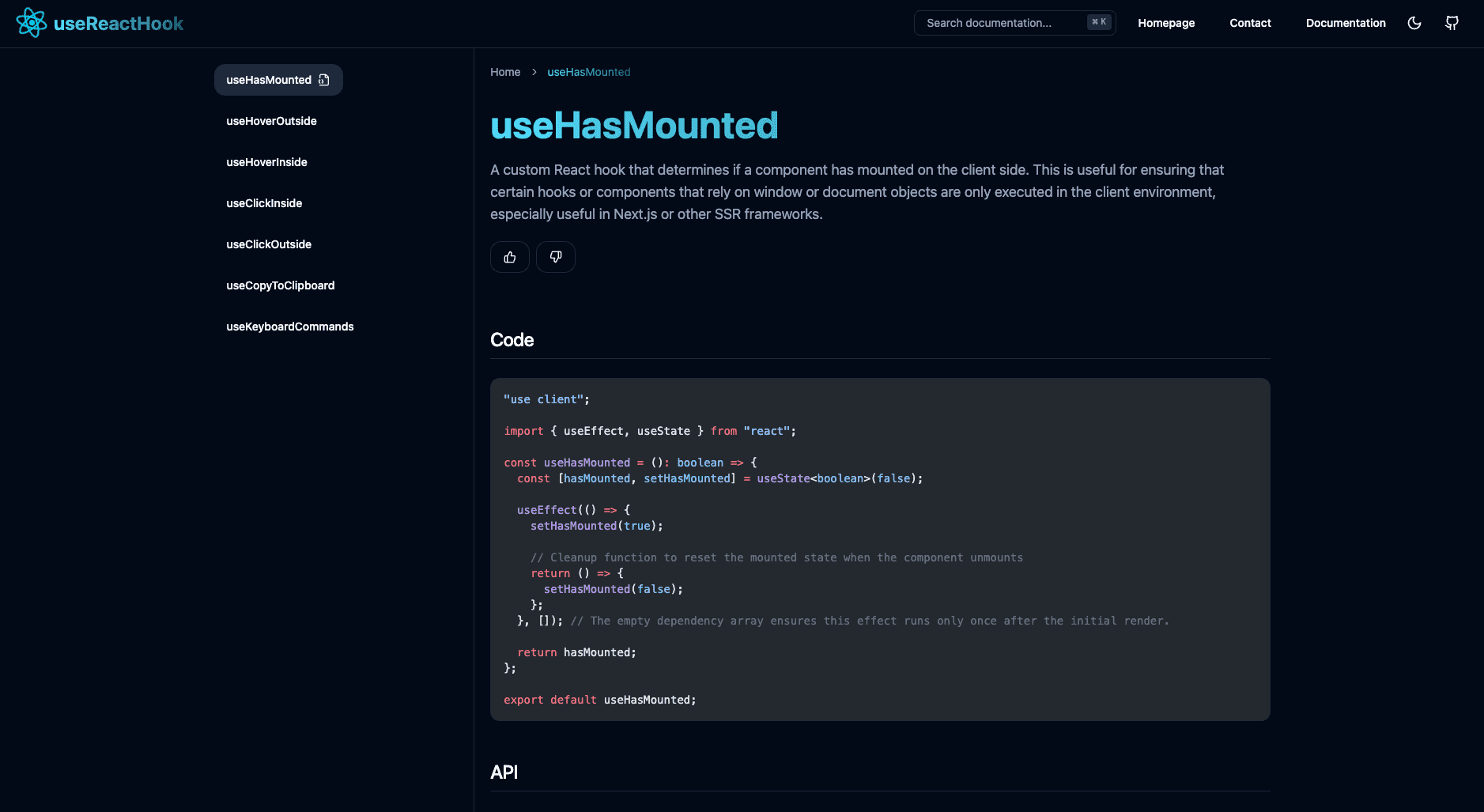Select useCopyToClipboard in the sidebar
Screen dimensions: 1484x812
[x=281, y=285]
